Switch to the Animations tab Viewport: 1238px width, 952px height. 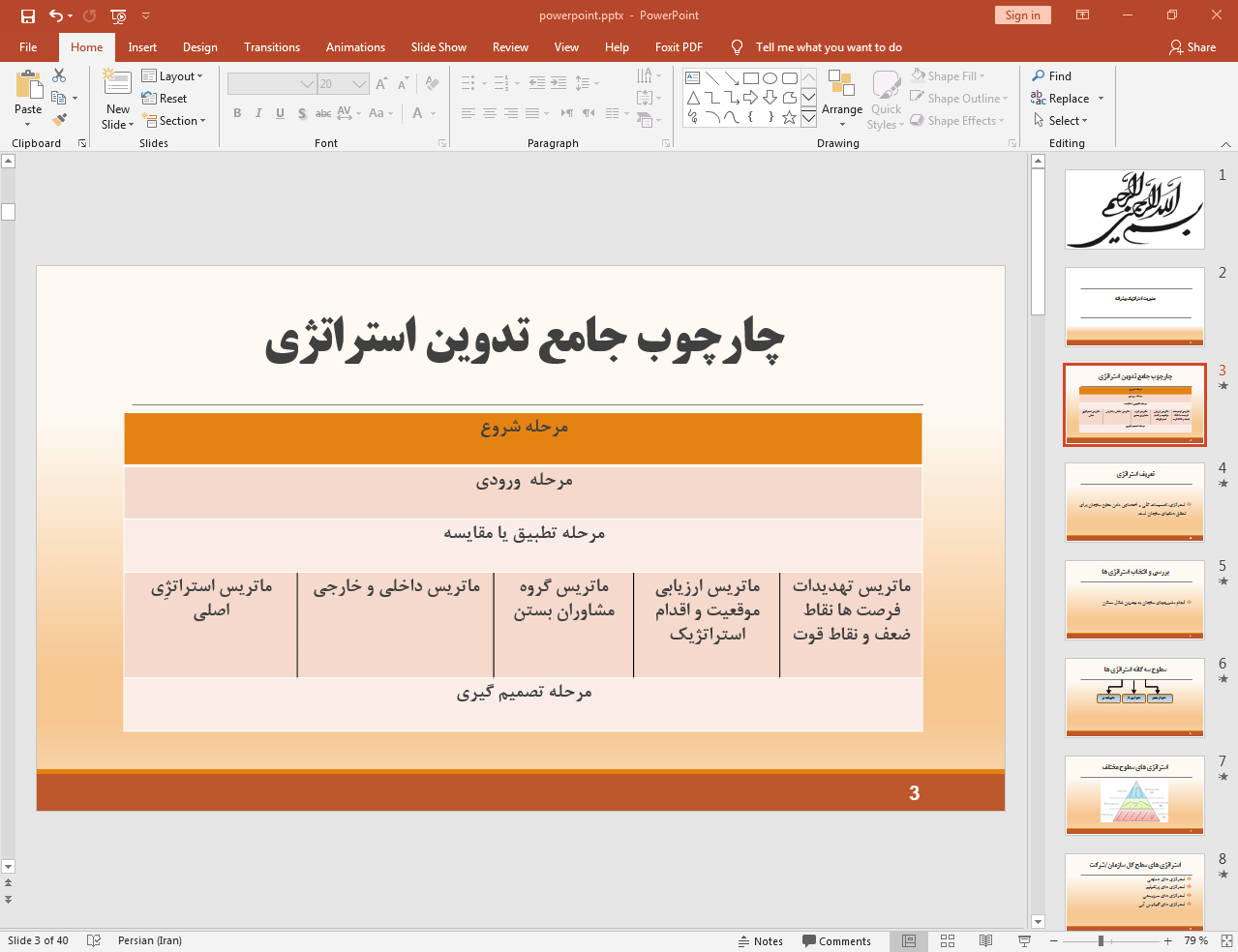(x=355, y=47)
